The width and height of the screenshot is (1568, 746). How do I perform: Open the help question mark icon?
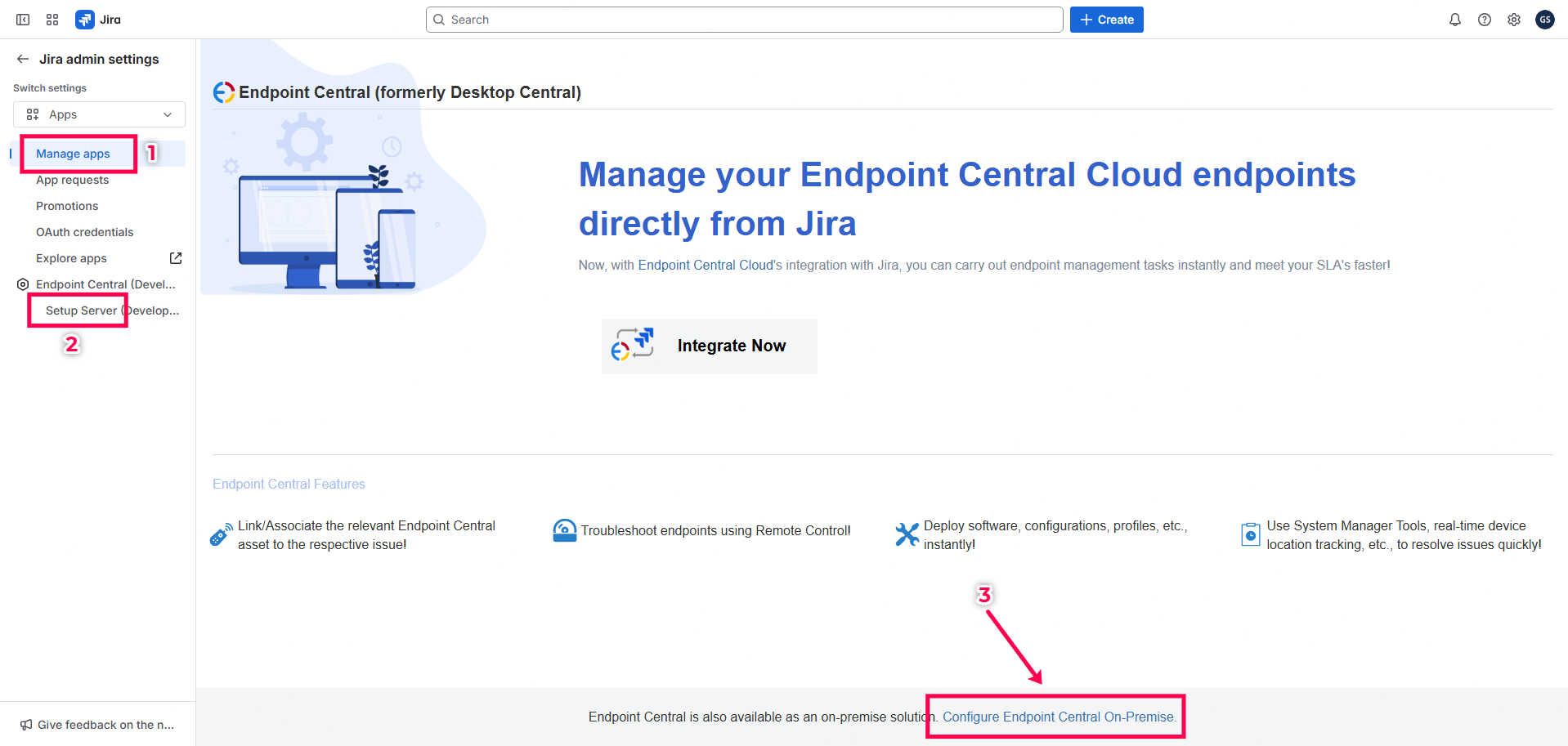coord(1485,20)
